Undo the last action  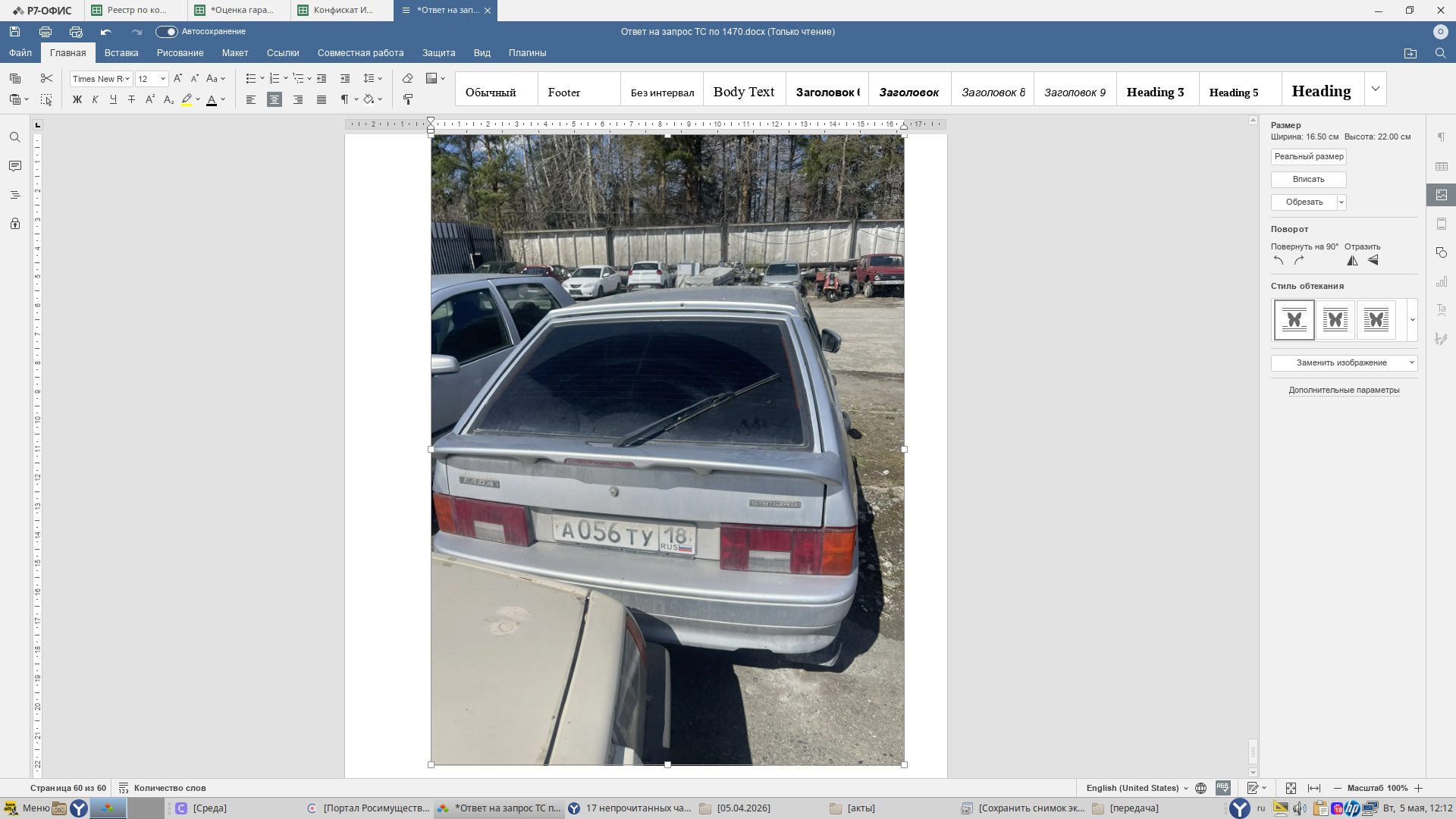click(x=106, y=32)
